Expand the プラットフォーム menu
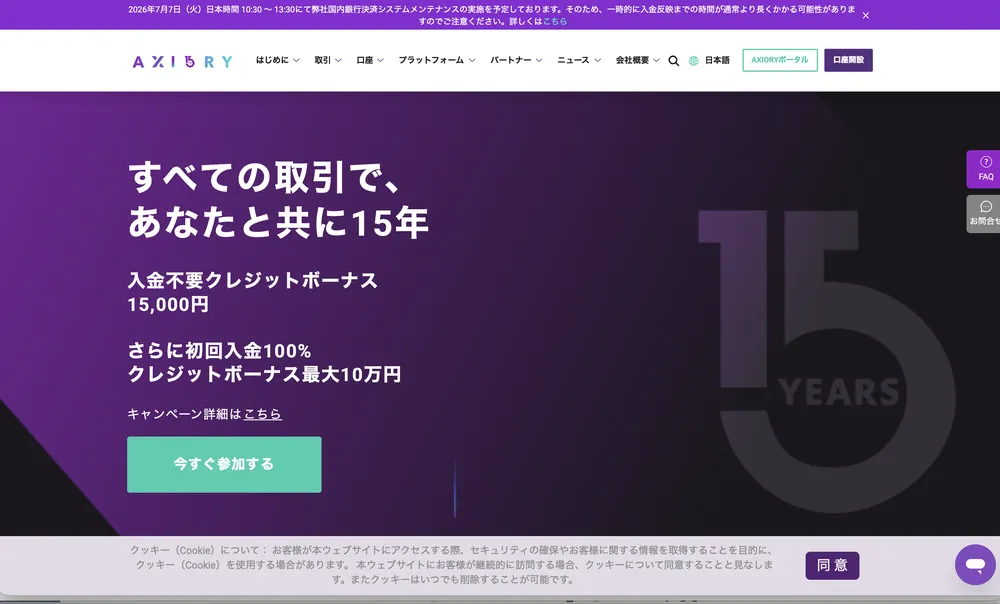This screenshot has width=1000, height=604. (437, 60)
